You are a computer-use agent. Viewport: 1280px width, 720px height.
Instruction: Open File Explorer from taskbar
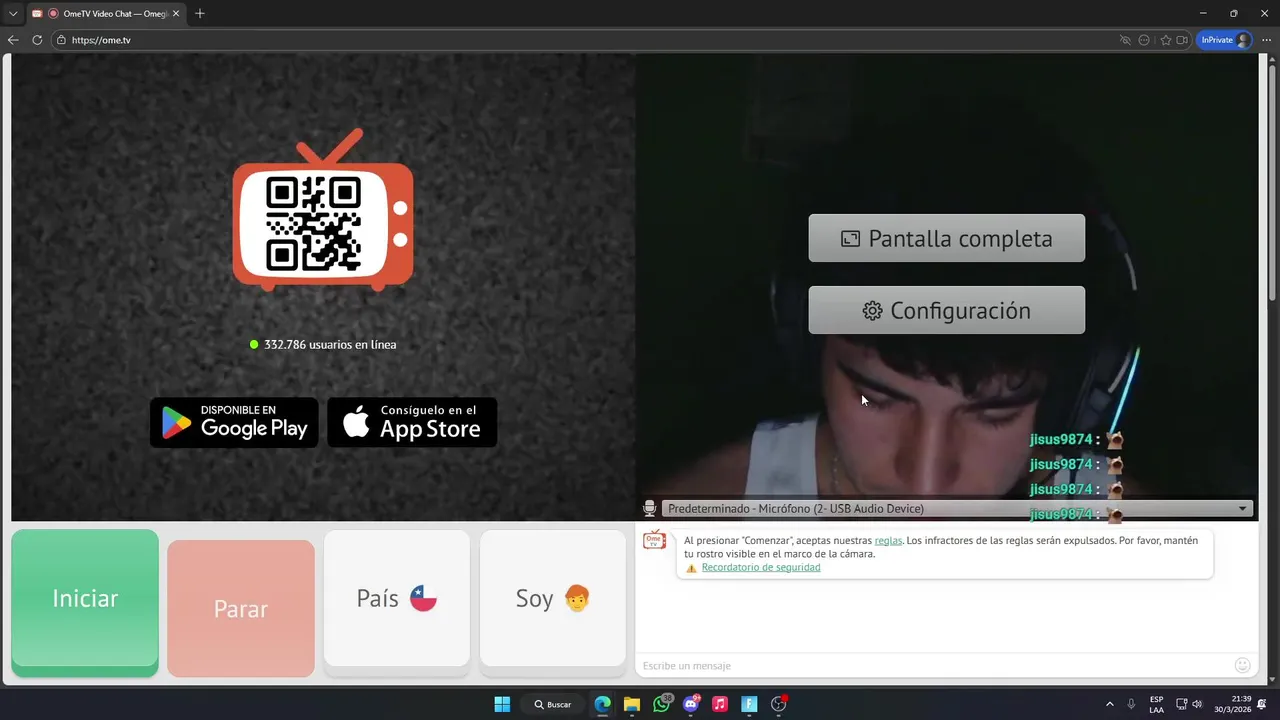[x=632, y=704]
